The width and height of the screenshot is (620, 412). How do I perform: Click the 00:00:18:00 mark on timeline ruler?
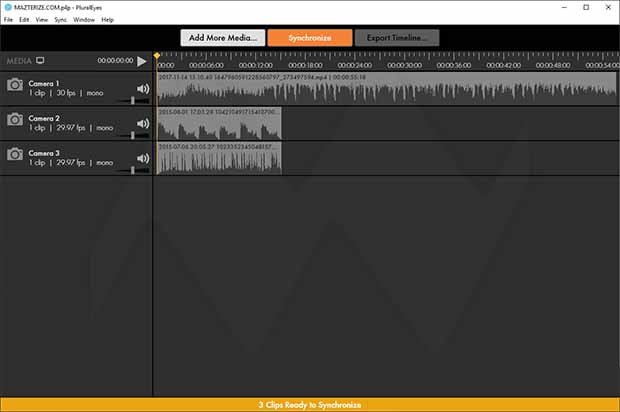(x=305, y=65)
